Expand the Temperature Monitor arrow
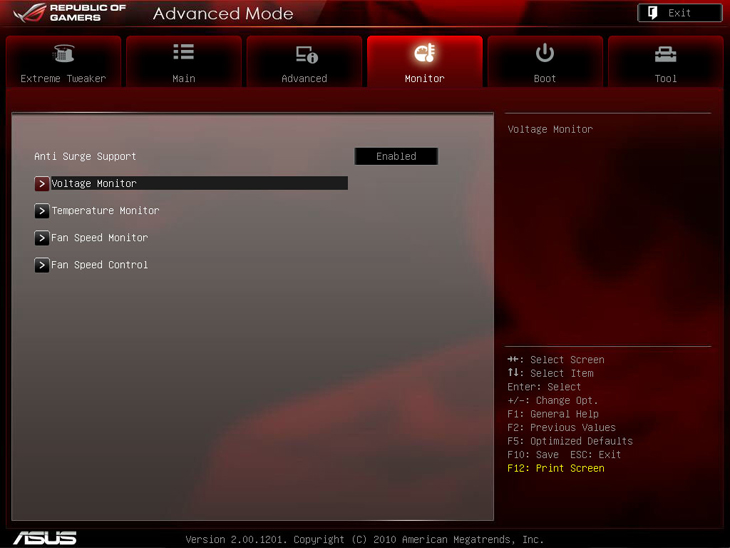The image size is (730, 548). pos(42,211)
